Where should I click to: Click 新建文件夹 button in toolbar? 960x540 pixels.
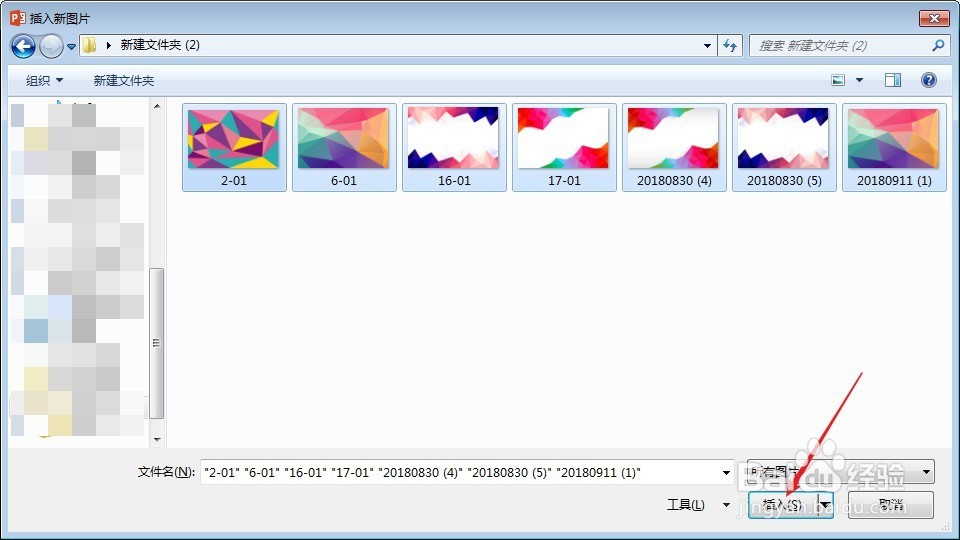coord(124,80)
